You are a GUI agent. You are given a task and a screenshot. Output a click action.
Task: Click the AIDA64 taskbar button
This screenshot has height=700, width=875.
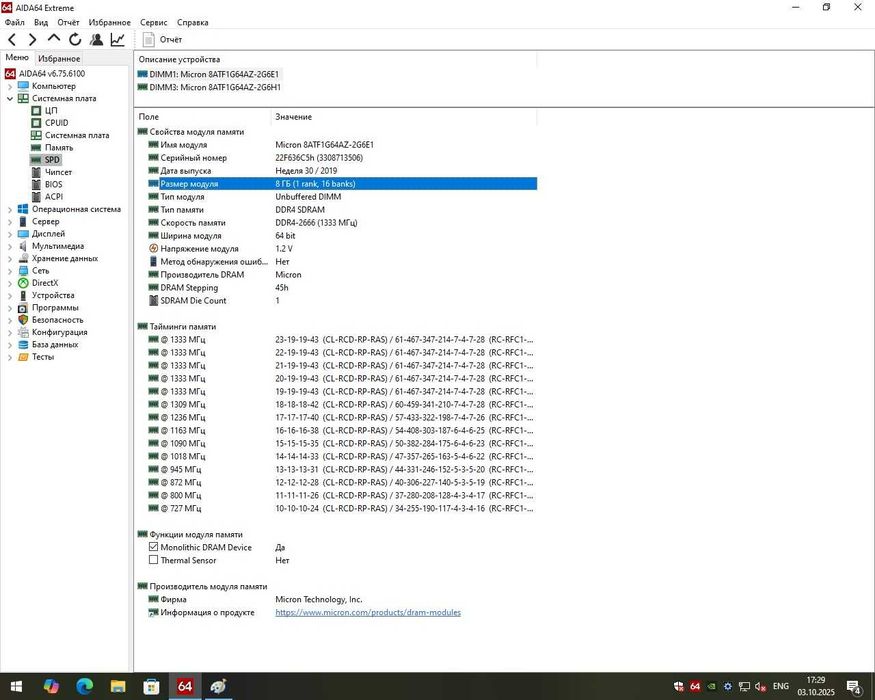(185, 686)
